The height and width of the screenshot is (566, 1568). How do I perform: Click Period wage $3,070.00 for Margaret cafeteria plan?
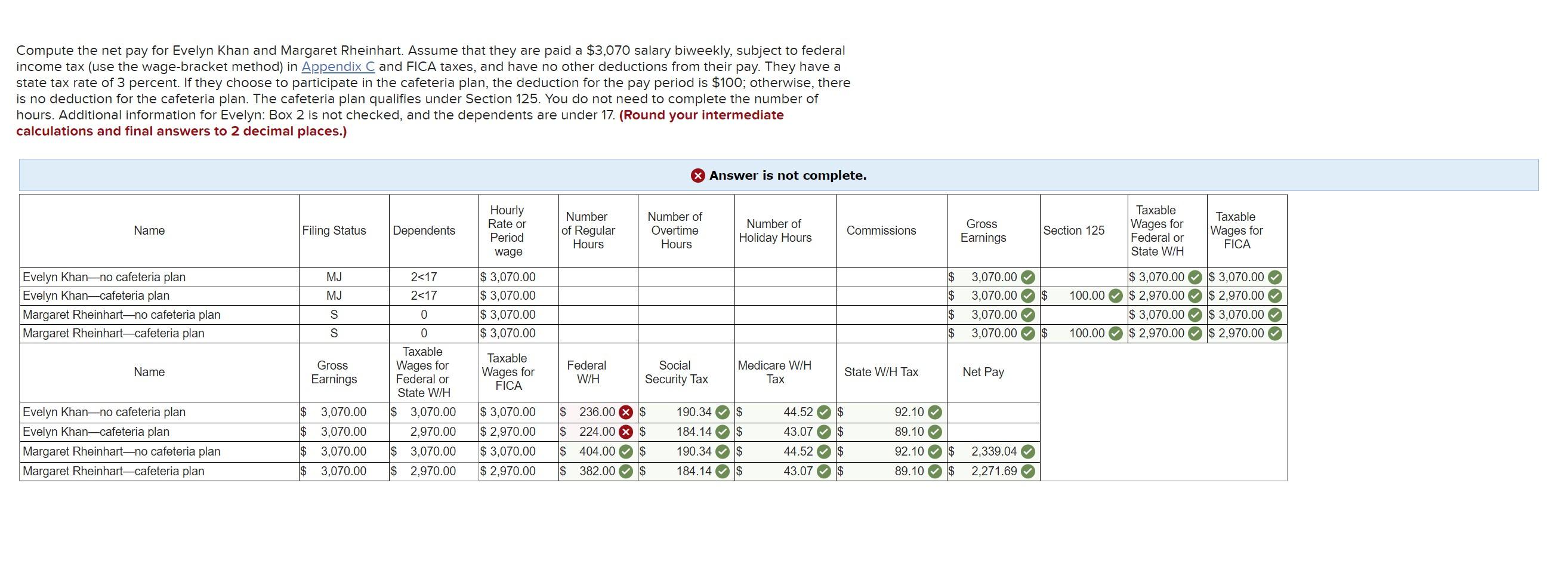coord(508,333)
